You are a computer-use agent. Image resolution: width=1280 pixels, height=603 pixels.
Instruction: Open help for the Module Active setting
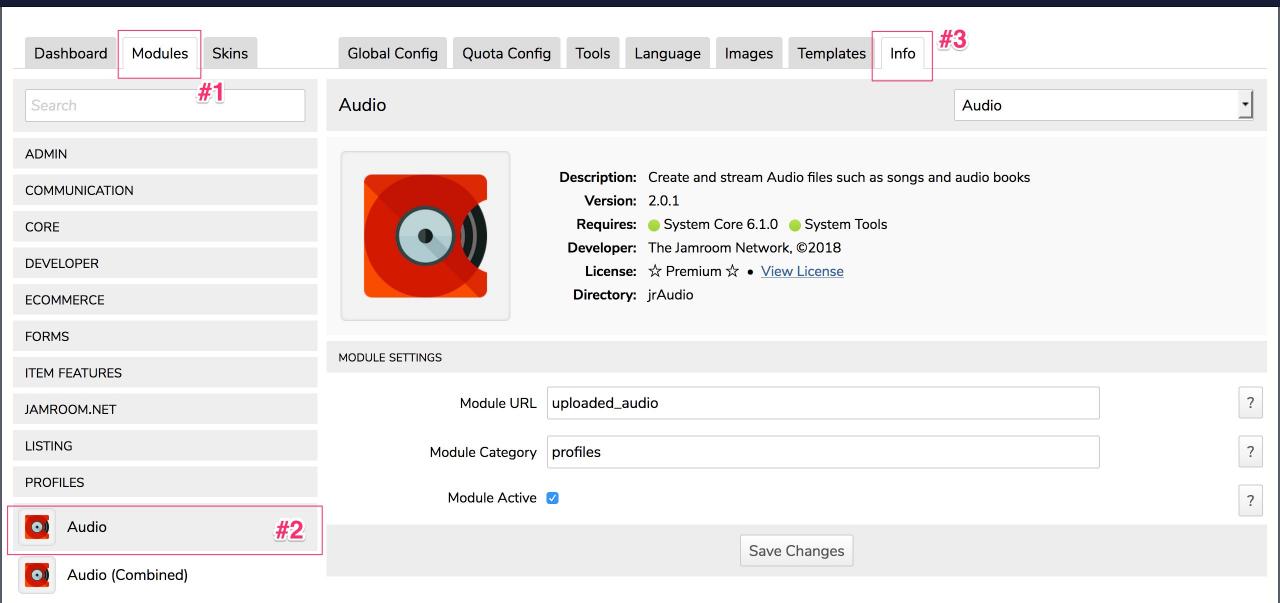pos(1249,500)
